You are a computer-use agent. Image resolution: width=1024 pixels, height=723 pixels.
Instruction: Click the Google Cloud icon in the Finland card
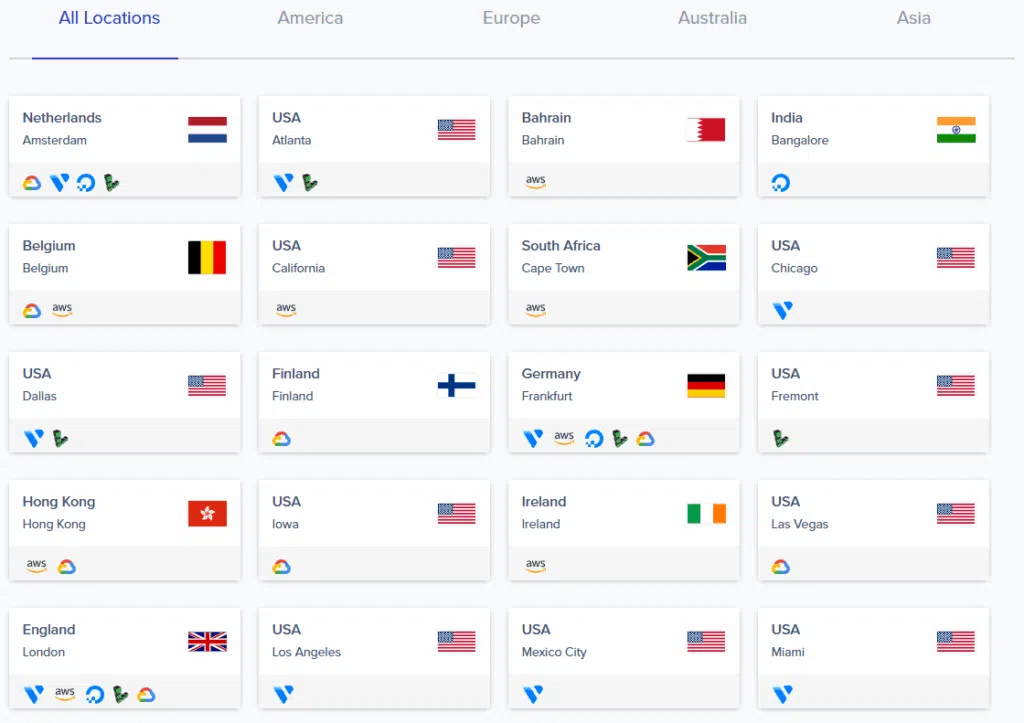[x=281, y=439]
